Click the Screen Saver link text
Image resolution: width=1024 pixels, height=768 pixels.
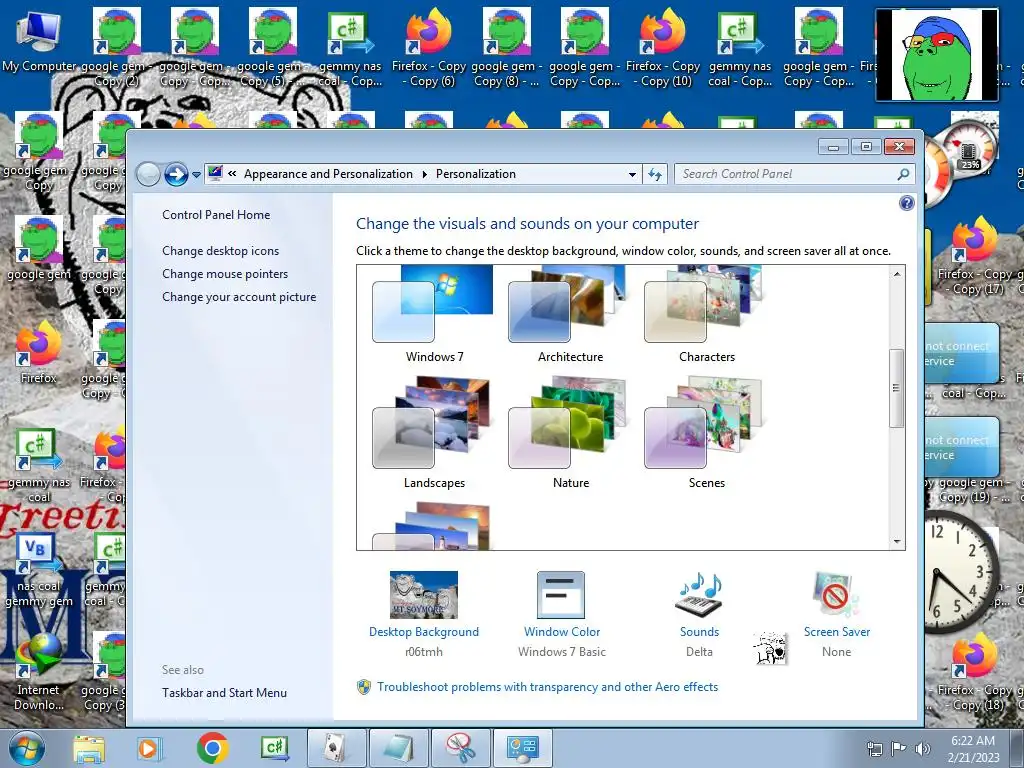coord(837,632)
